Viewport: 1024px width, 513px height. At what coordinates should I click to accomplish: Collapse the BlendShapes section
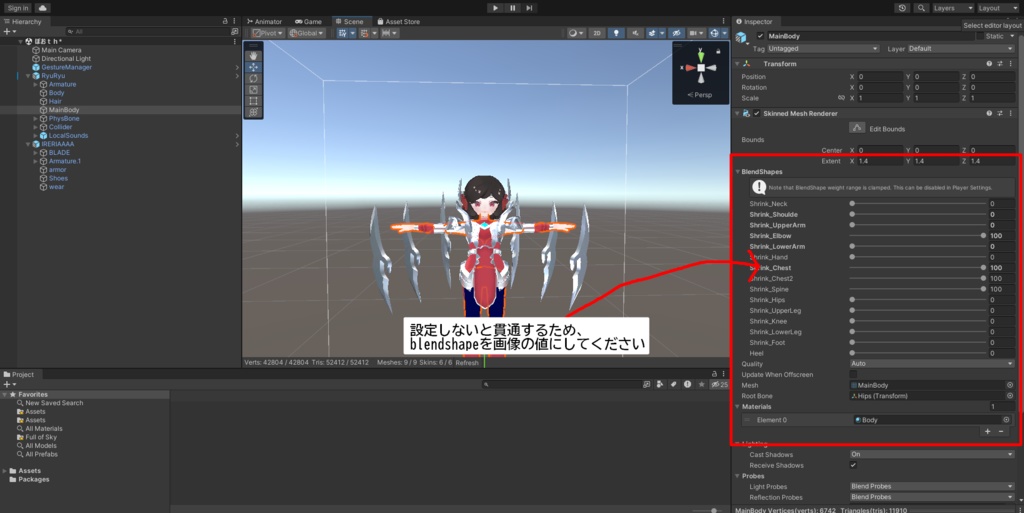coord(738,172)
